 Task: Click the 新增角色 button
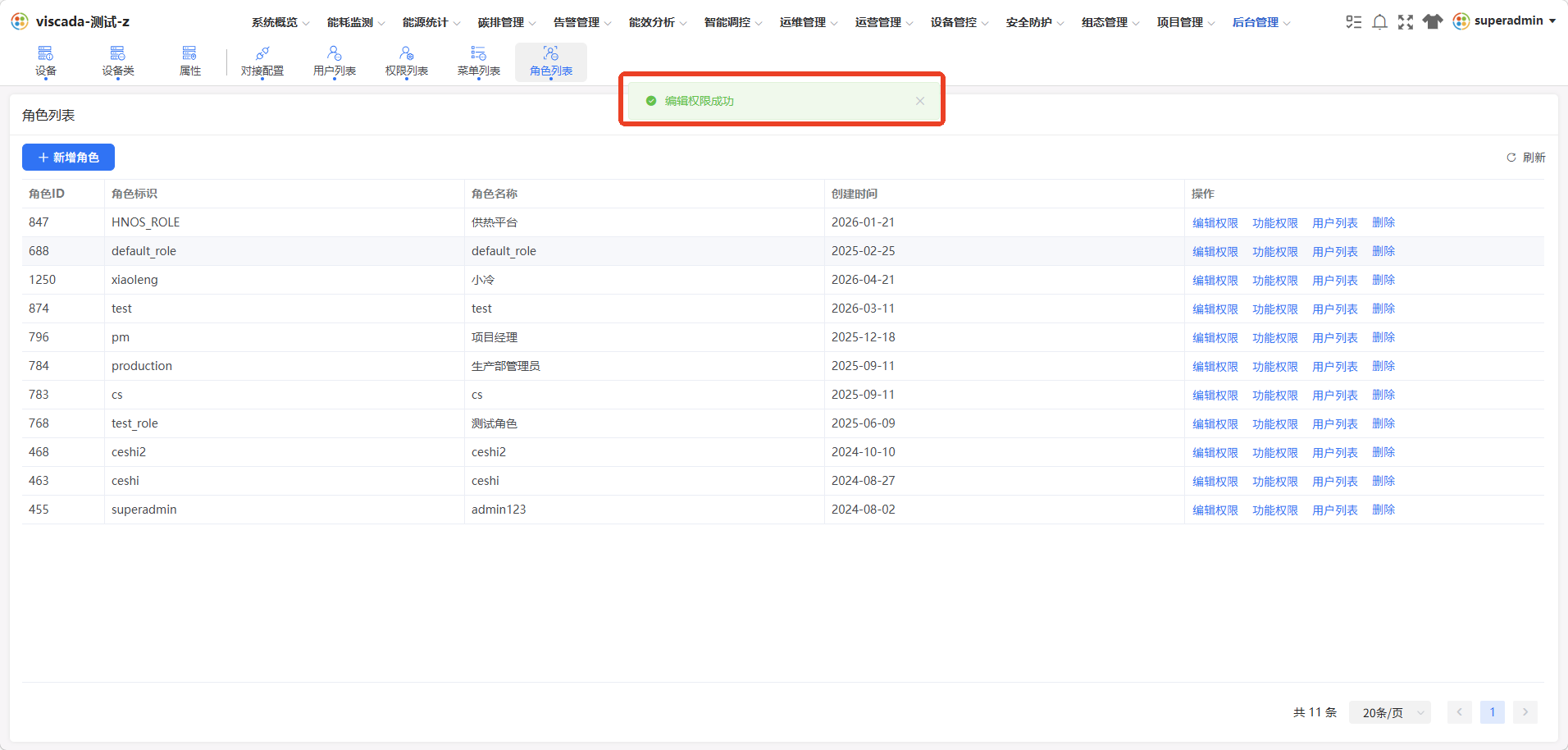68,158
